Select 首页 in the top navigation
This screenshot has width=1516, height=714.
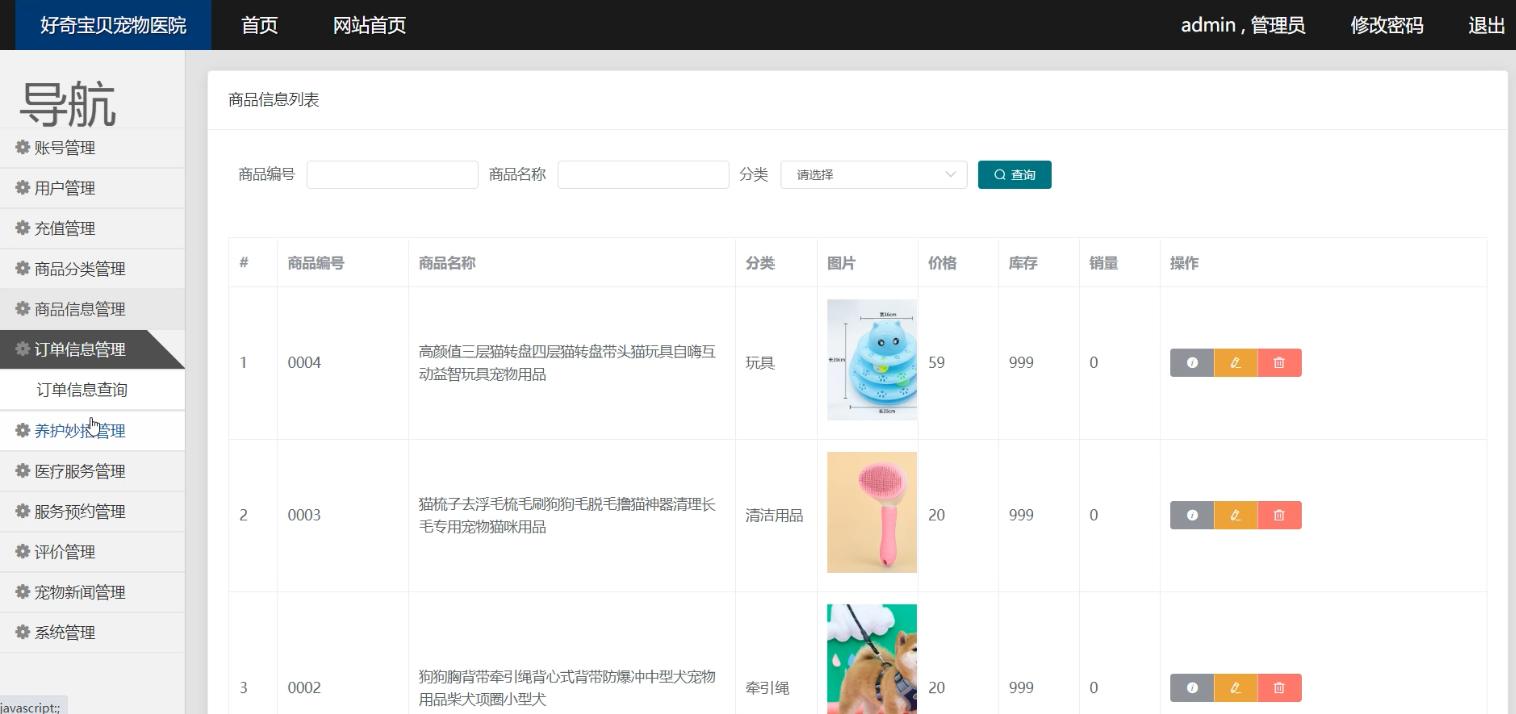click(258, 25)
